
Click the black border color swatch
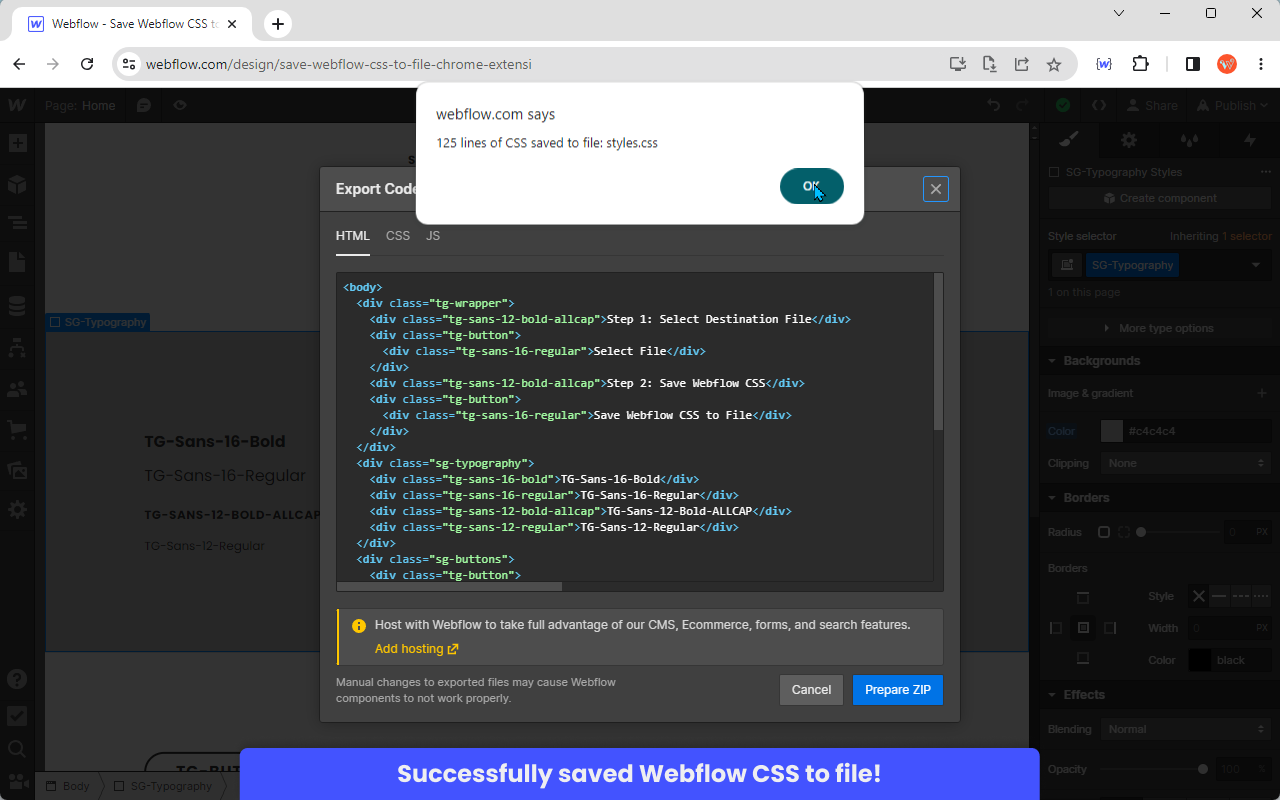pyautogui.click(x=1200, y=660)
